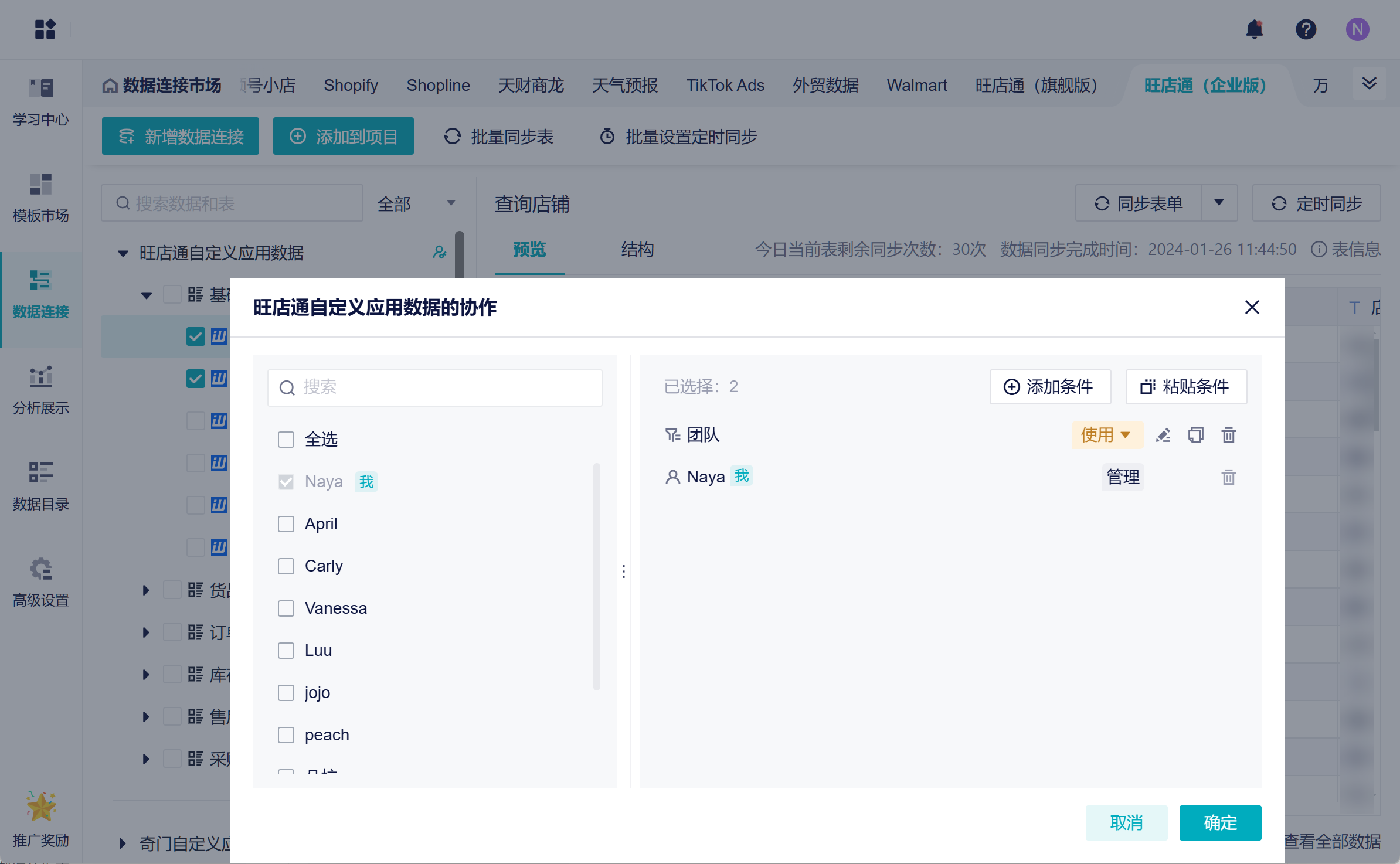This screenshot has height=864, width=1400.
Task: Check the 全选 checkbox
Action: [286, 440]
